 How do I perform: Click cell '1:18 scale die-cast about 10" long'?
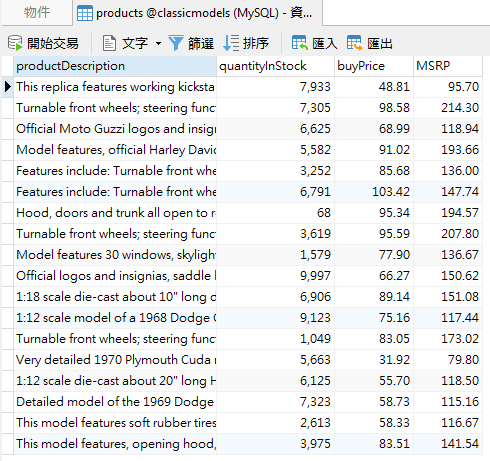pyautogui.click(x=115, y=297)
